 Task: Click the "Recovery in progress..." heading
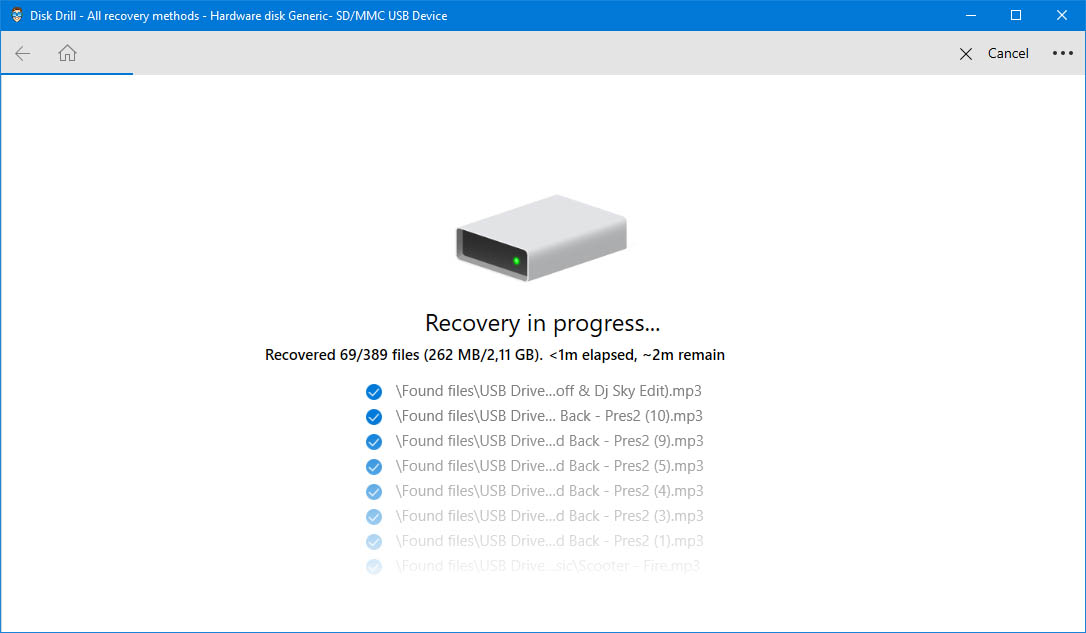542,323
